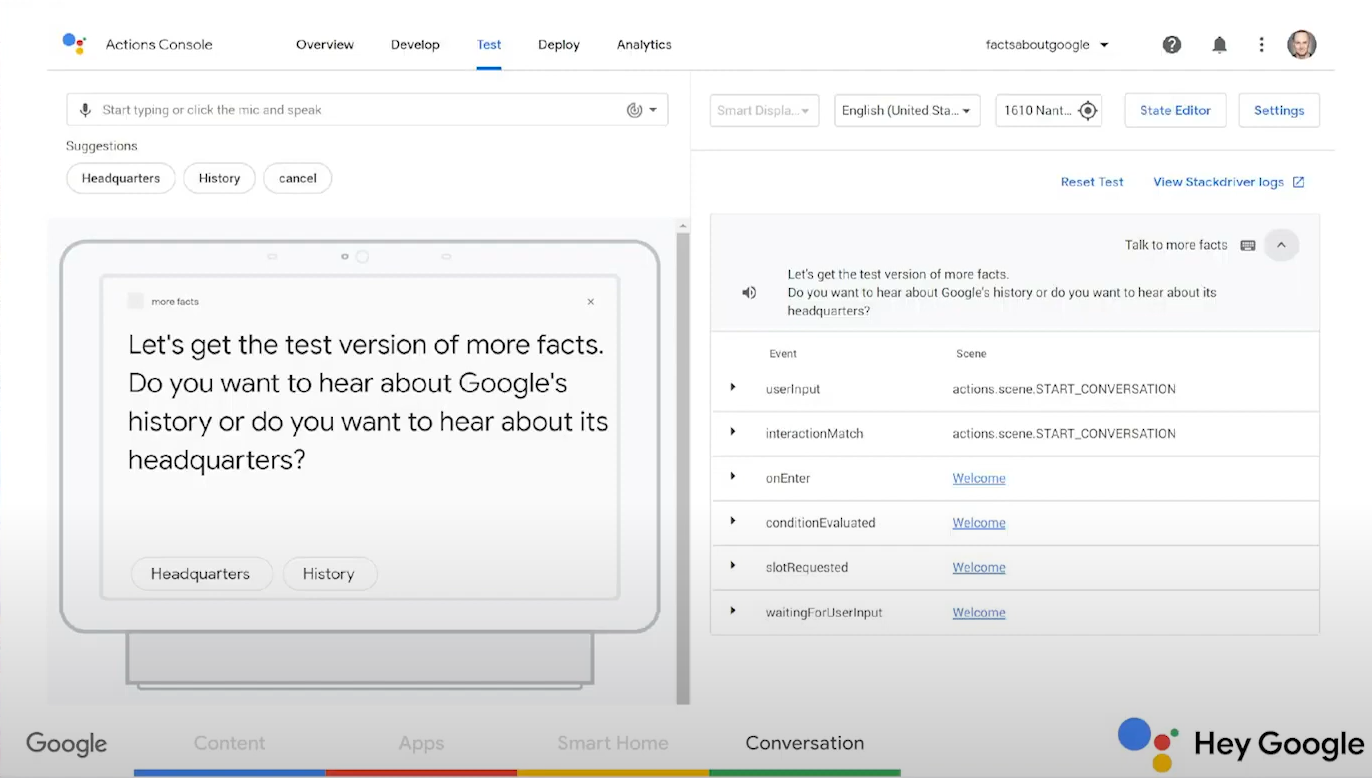Collapse the Talk to more facts panel
The width and height of the screenshot is (1372, 778).
pos(1281,245)
